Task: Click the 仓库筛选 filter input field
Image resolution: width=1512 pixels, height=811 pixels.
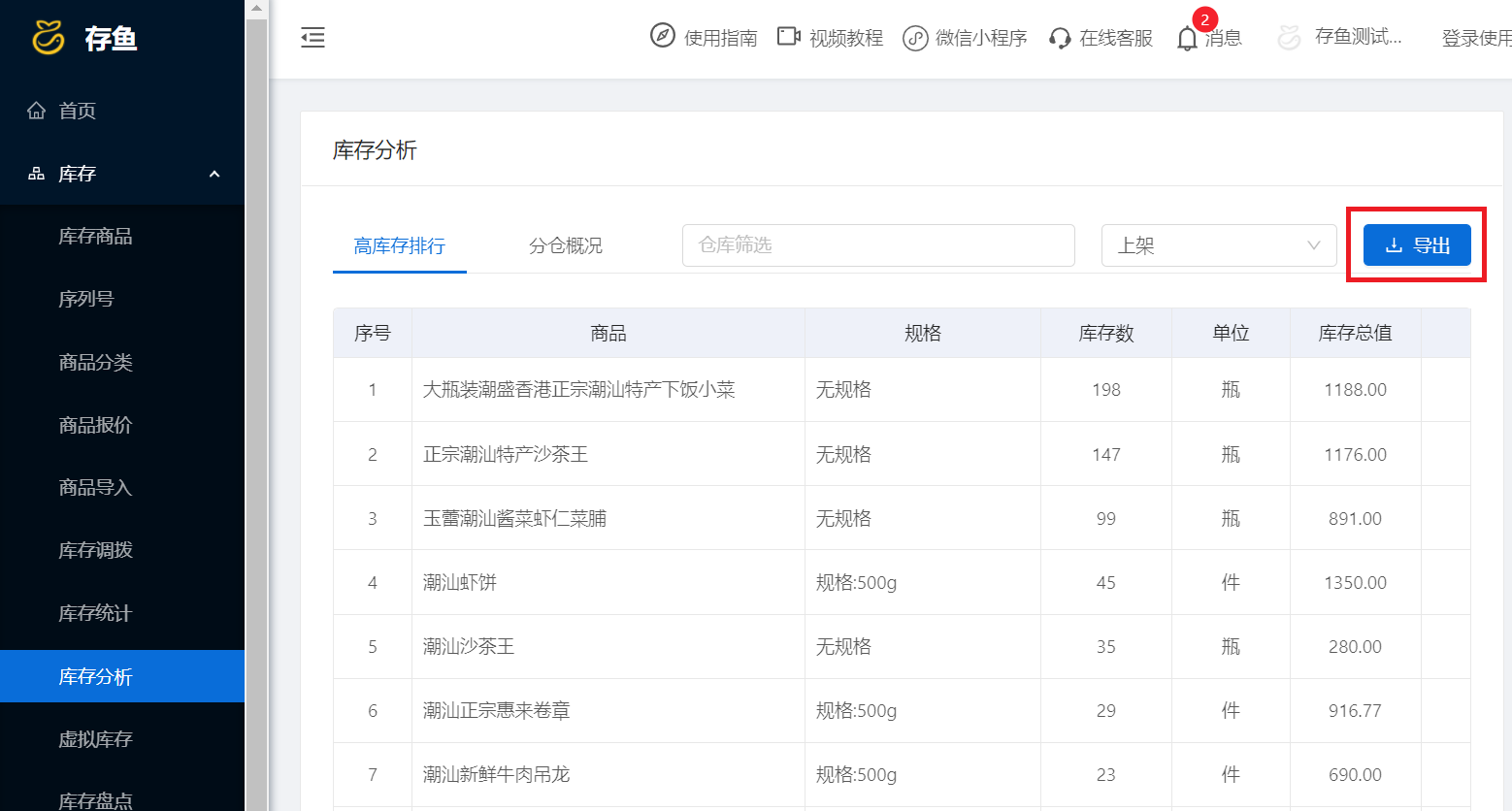Action: coord(878,245)
